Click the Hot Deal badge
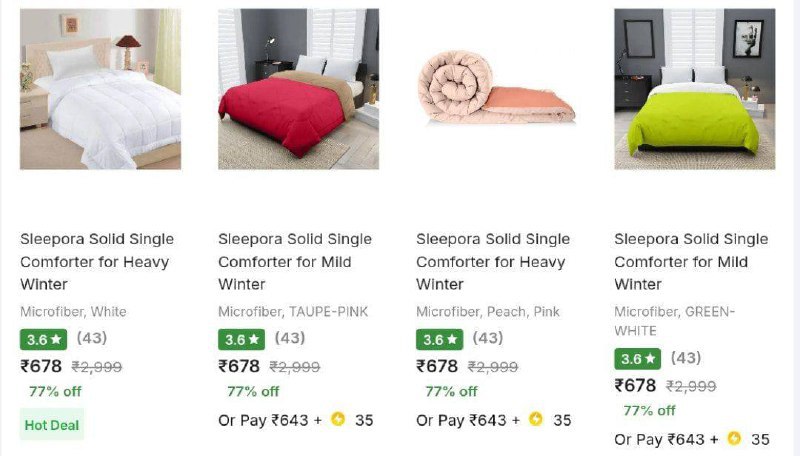 [52, 425]
